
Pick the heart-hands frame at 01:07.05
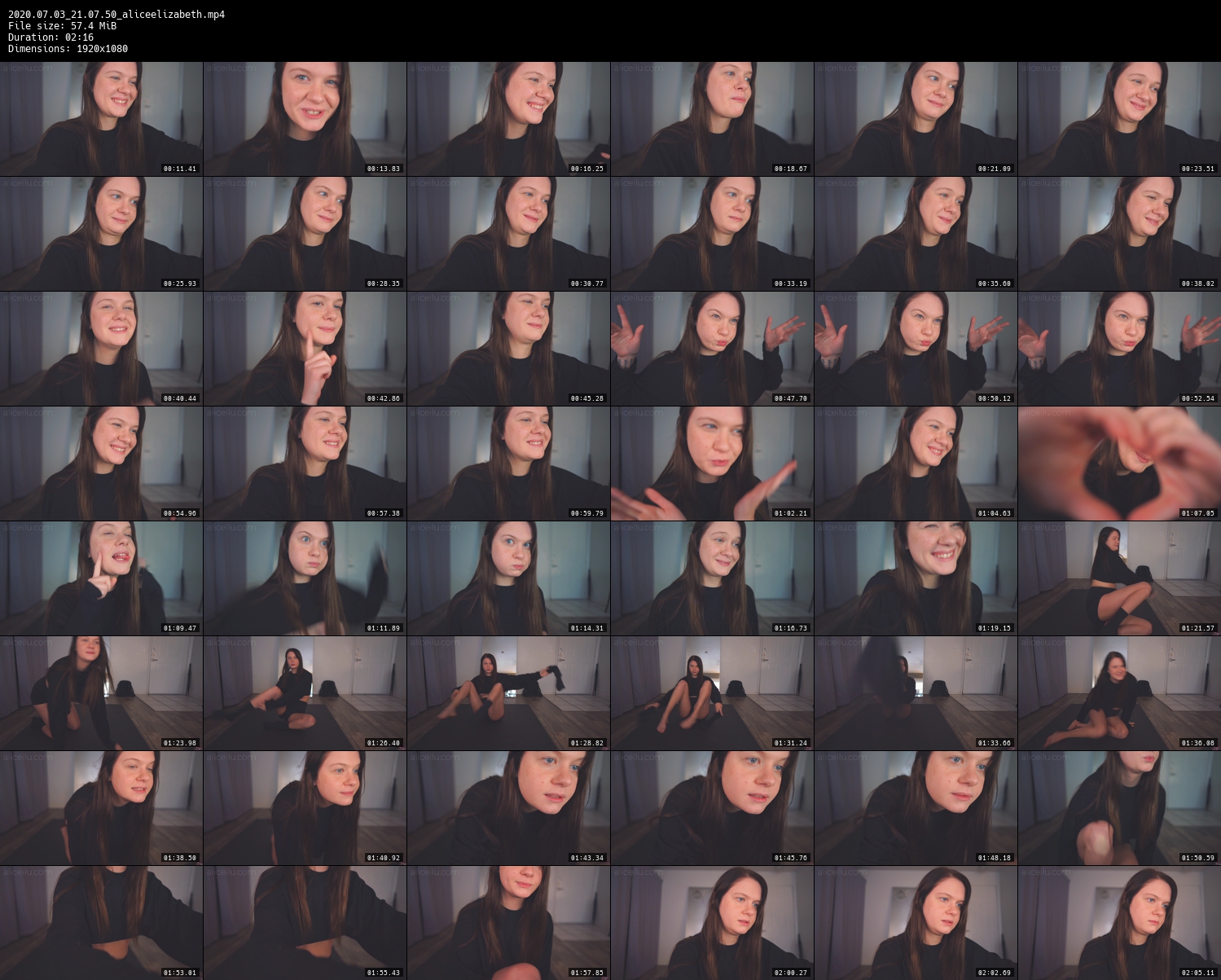[1119, 463]
